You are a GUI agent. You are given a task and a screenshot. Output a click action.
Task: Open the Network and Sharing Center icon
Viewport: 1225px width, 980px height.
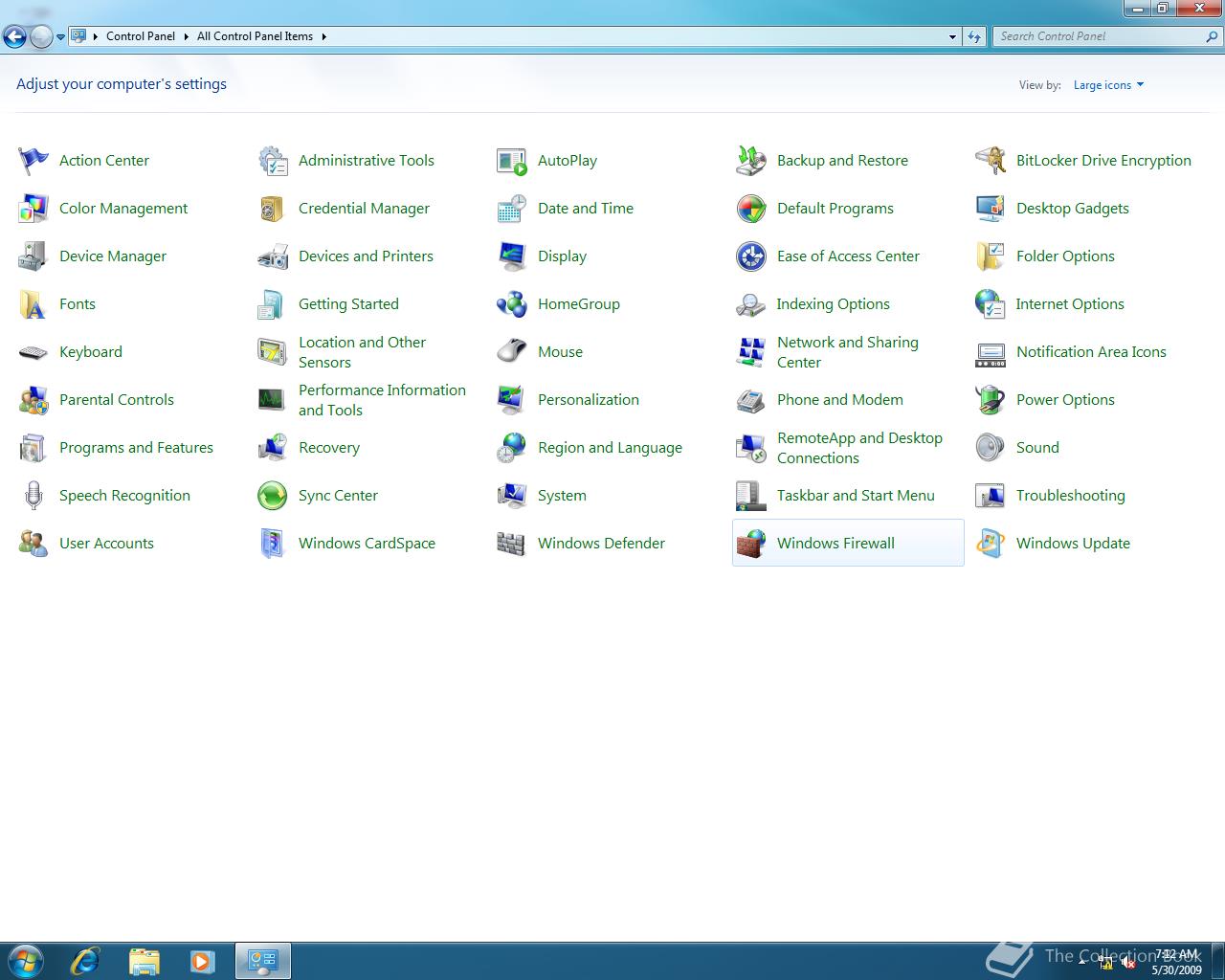(751, 352)
